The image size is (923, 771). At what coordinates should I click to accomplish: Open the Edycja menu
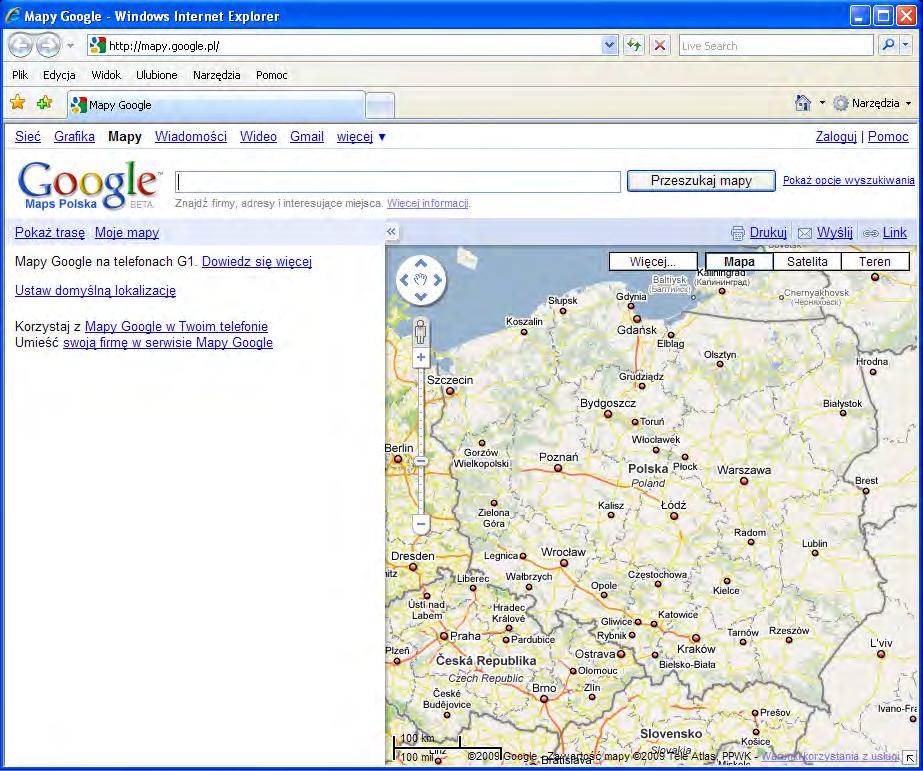(59, 75)
